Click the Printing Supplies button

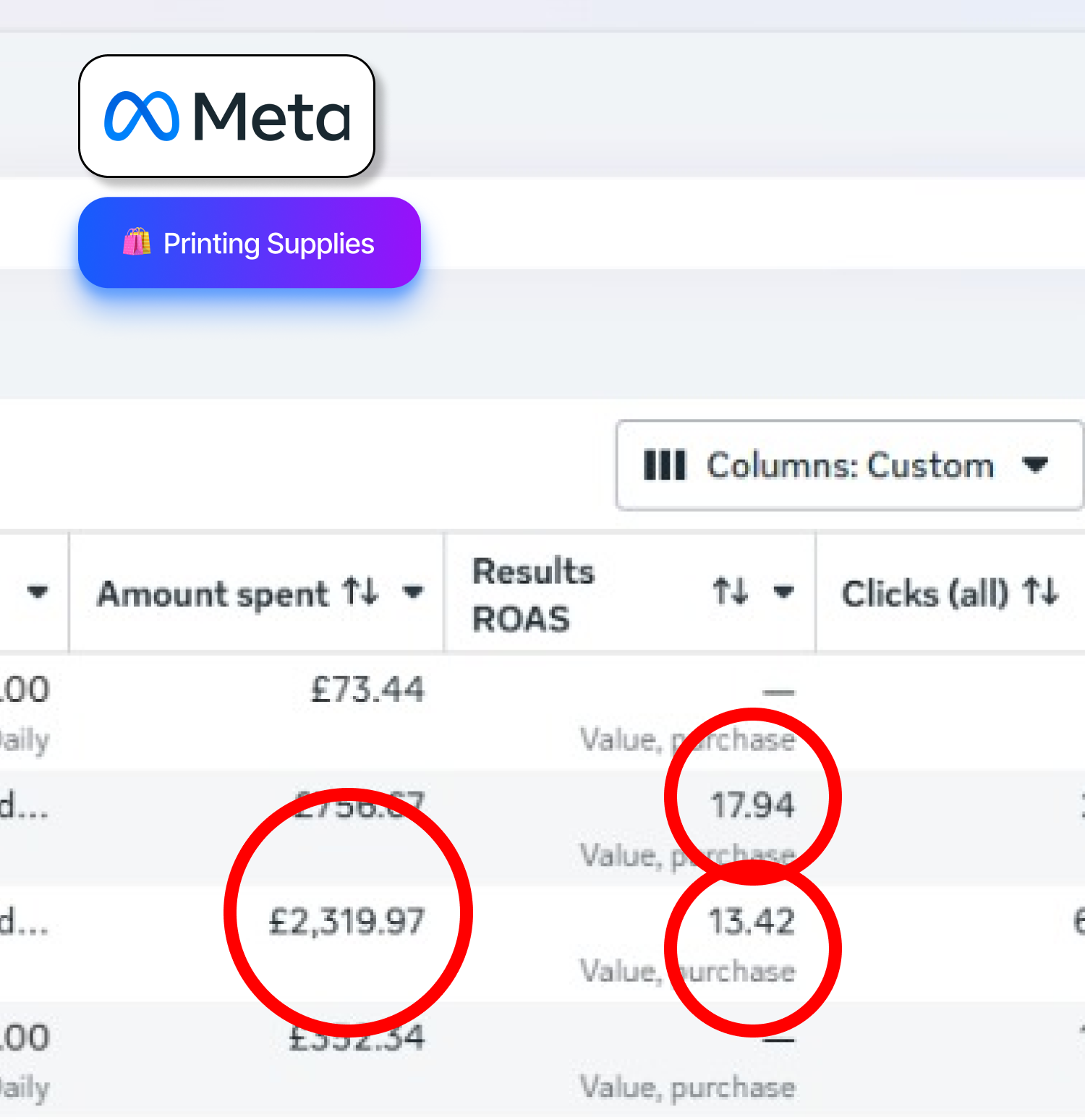click(x=250, y=242)
